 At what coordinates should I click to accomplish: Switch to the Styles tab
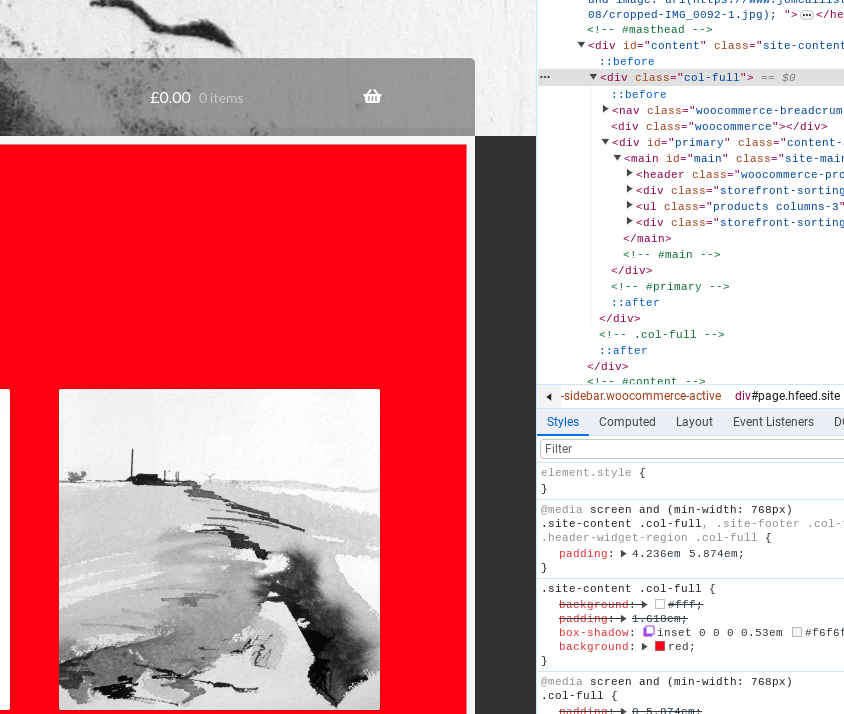[562, 422]
